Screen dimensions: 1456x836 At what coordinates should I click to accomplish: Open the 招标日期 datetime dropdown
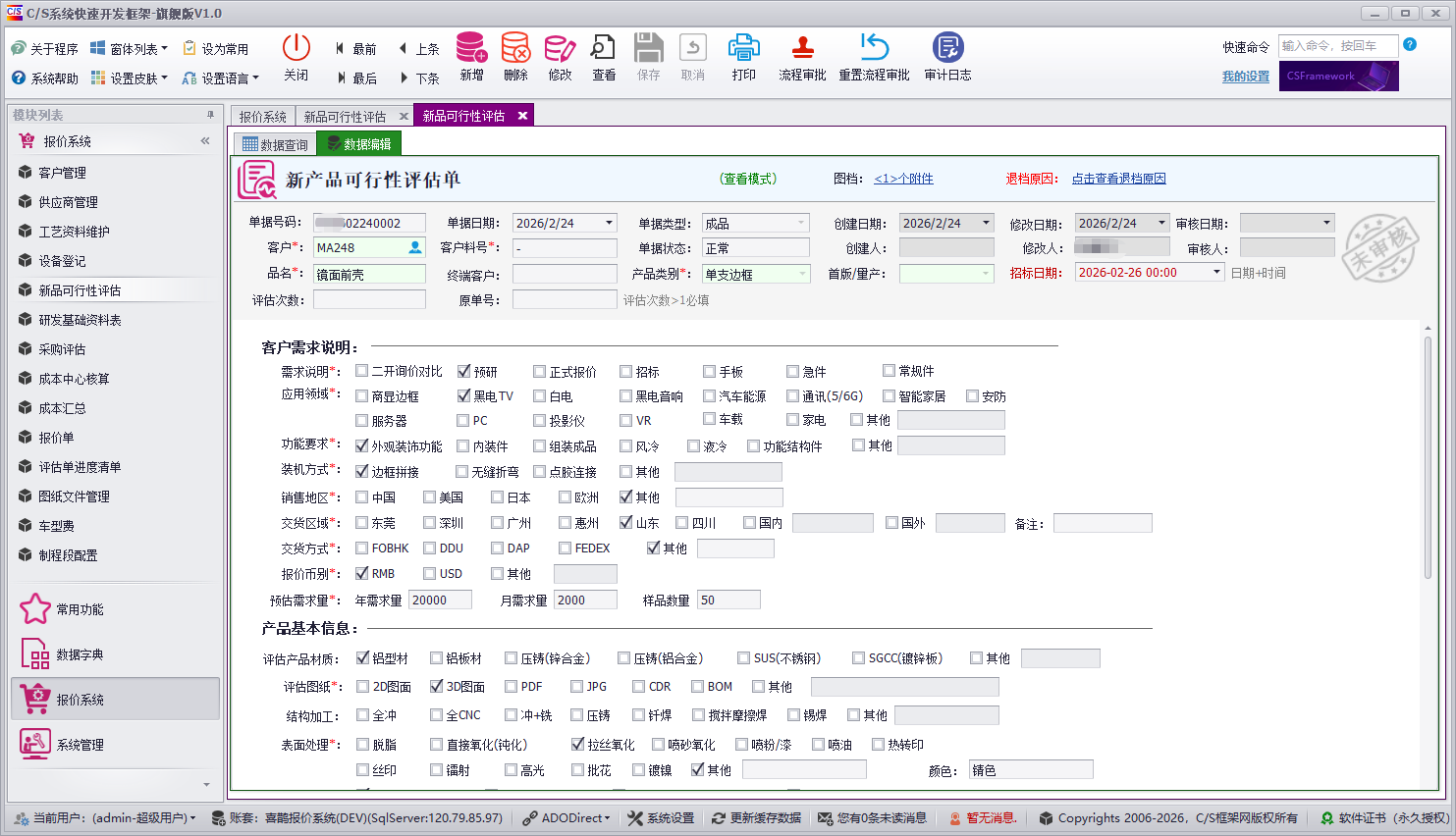(1216, 272)
